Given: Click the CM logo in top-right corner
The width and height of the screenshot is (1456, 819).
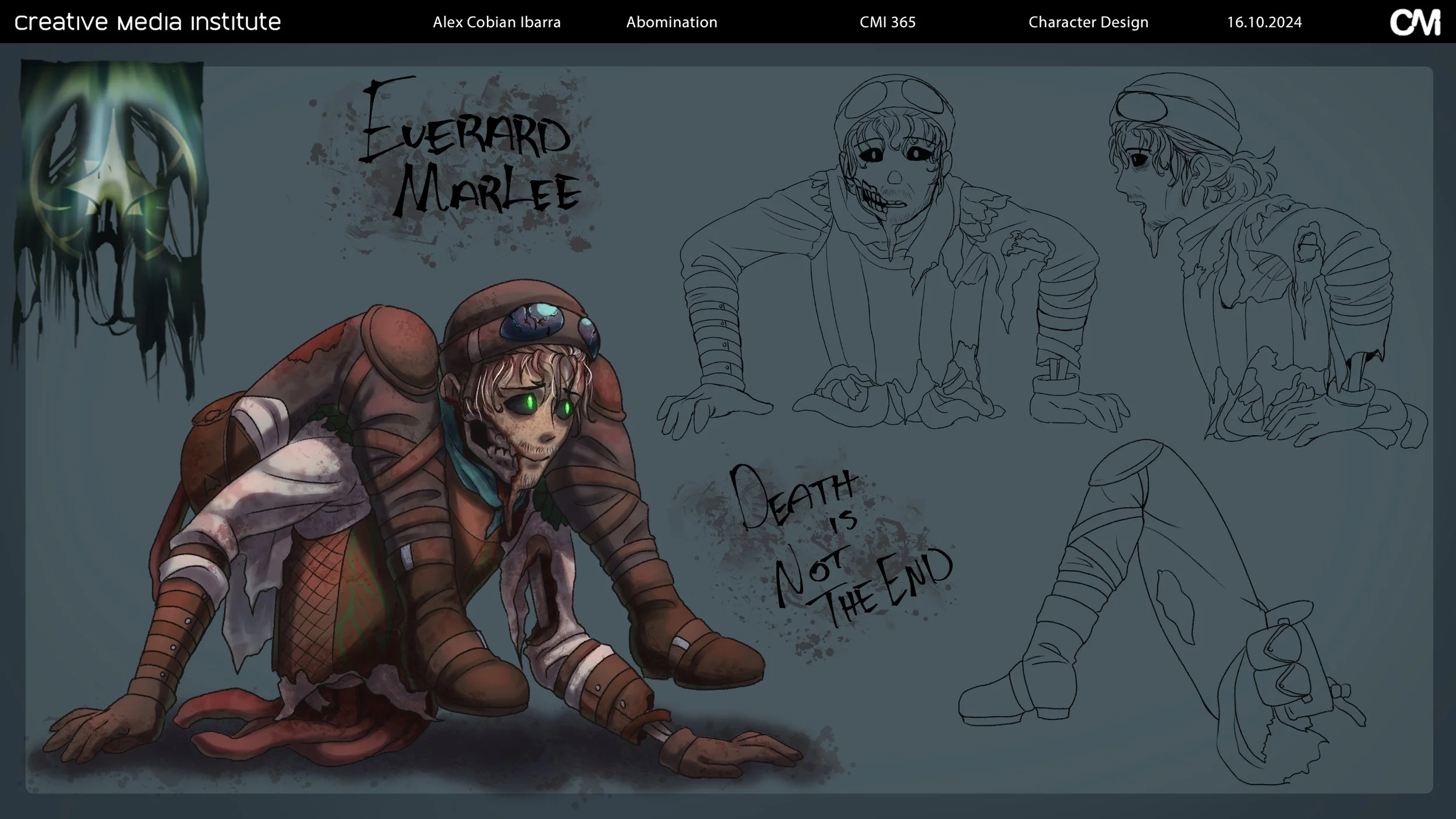Looking at the screenshot, I should tap(1415, 22).
